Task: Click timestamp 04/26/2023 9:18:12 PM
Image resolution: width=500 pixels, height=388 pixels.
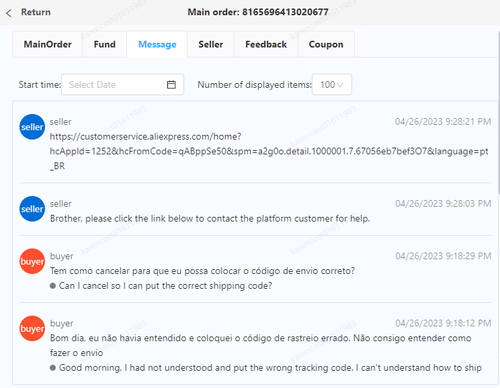Action: point(443,323)
